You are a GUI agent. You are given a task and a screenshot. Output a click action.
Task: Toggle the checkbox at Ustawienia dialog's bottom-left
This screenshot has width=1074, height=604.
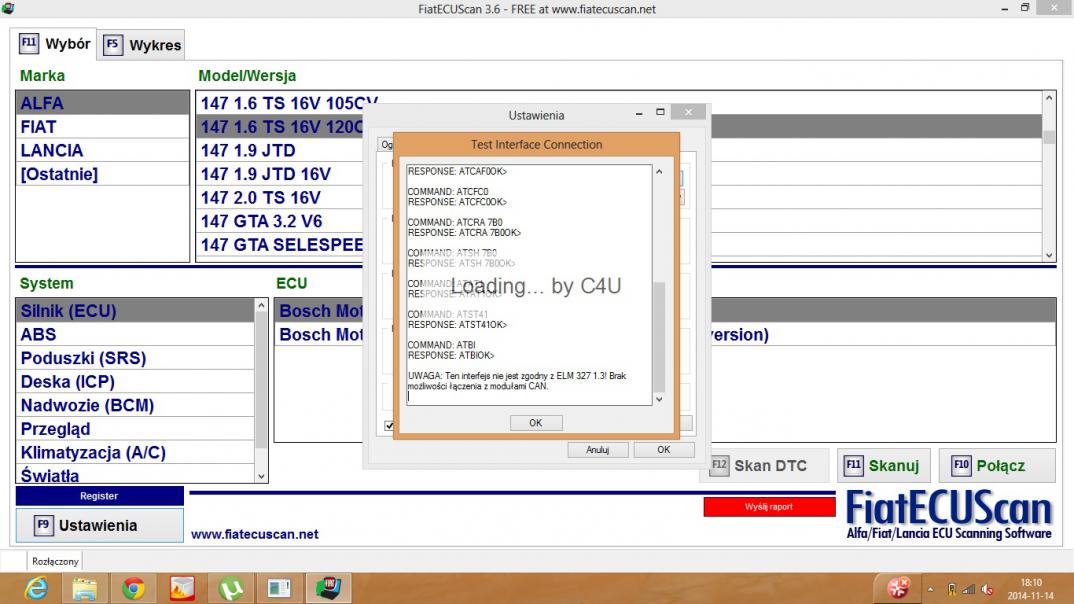[x=389, y=426]
